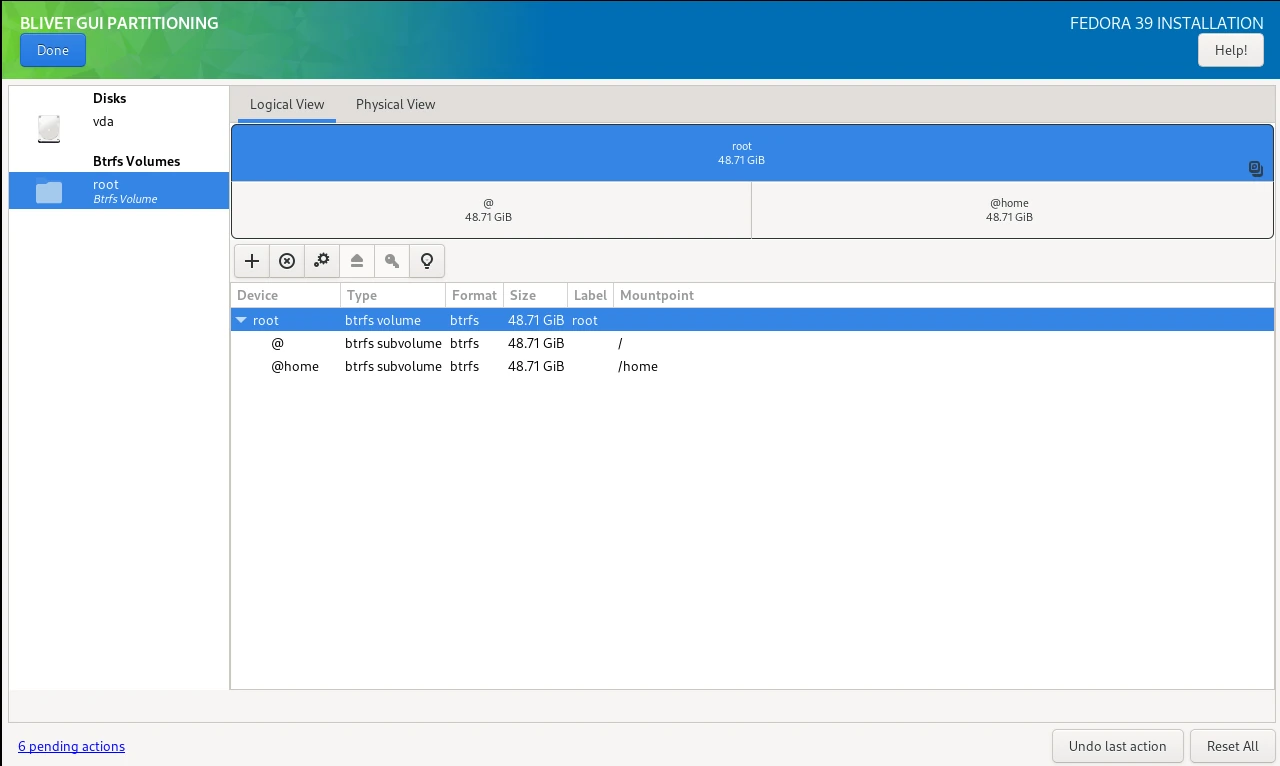Screen dimensions: 1280x766
Task: Click the root label cell in table
Action: tap(585, 321)
